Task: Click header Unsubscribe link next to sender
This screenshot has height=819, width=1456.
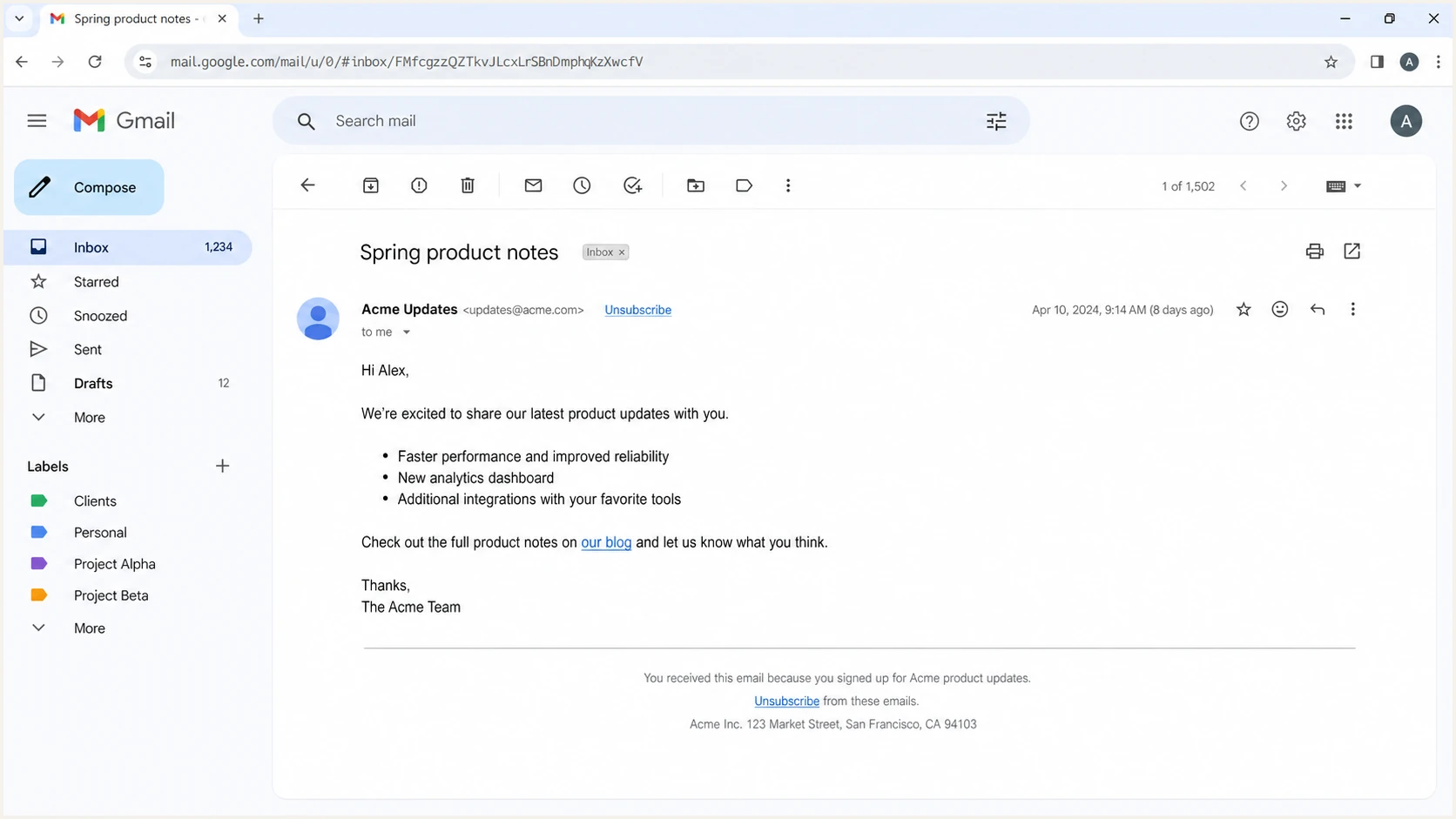Action: (x=637, y=310)
